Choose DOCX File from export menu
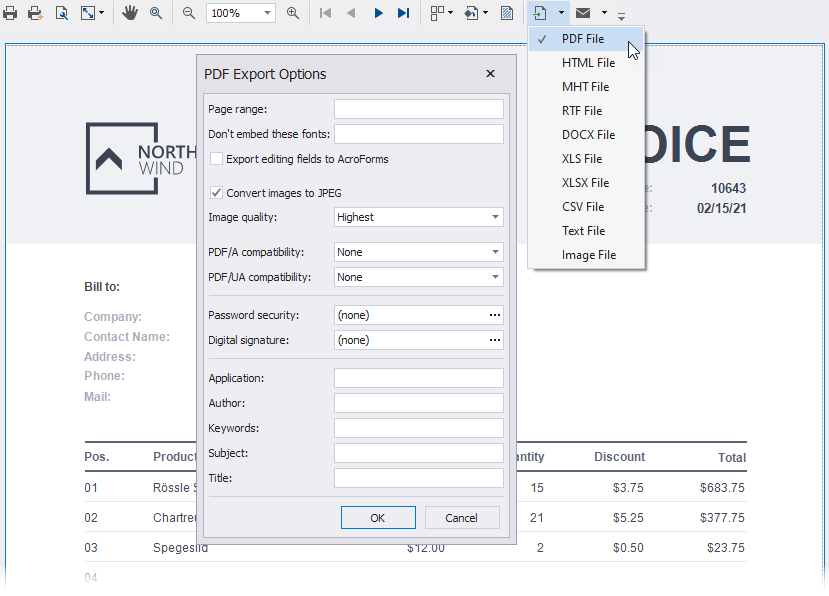This screenshot has width=829, height=596. pyautogui.click(x=586, y=135)
